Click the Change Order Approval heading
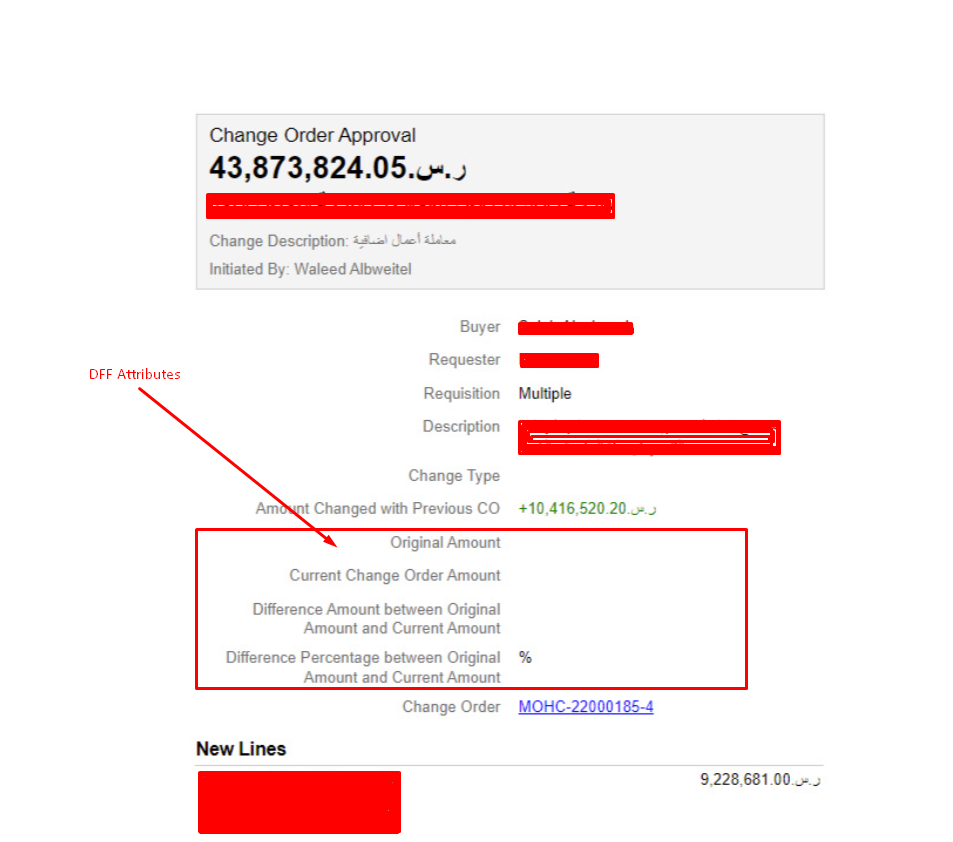The image size is (953, 842). point(312,135)
